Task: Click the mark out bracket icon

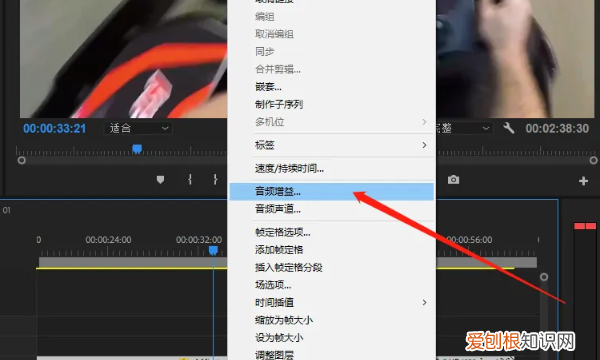Action: 215,179
